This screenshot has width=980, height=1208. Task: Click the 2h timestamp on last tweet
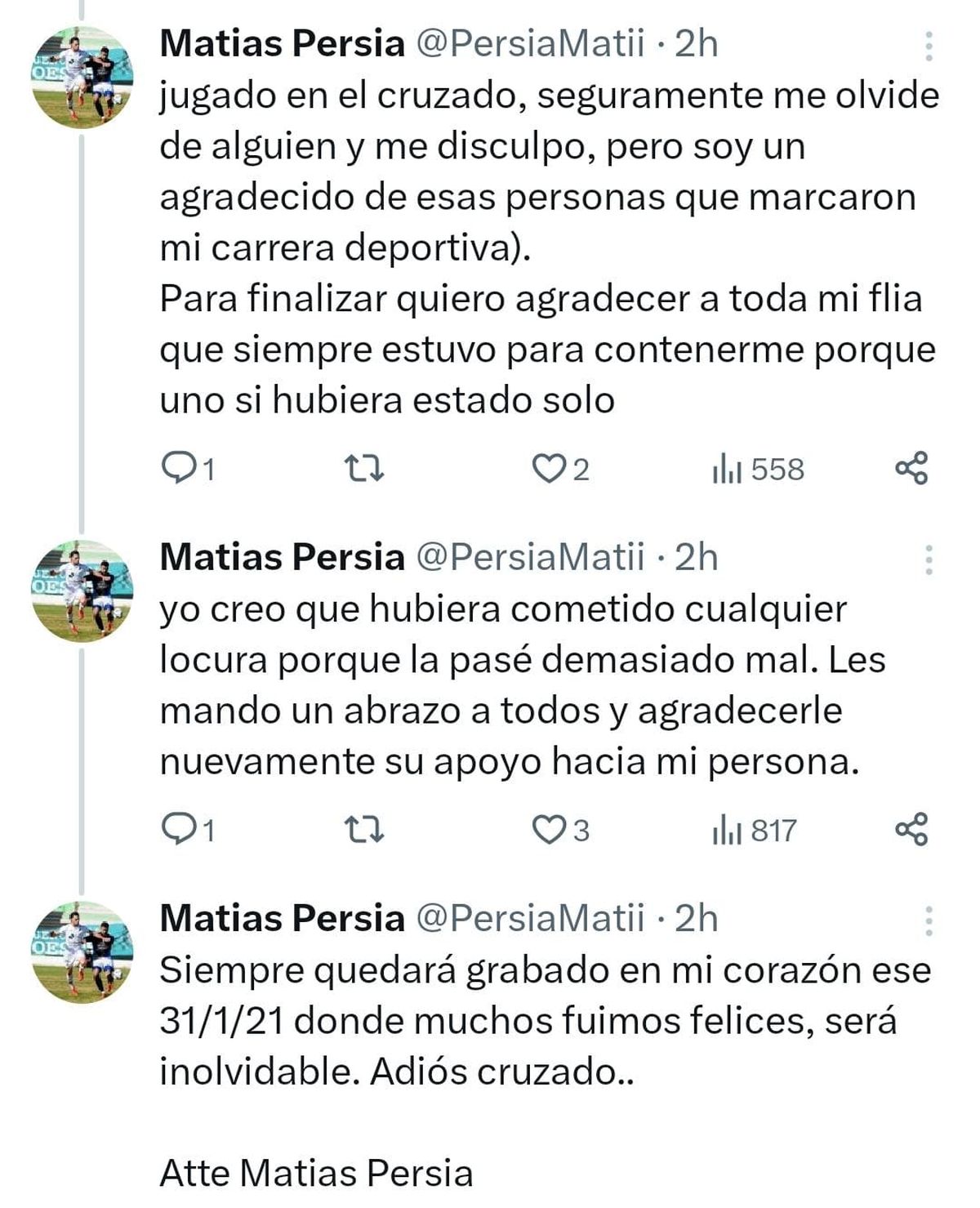696,918
